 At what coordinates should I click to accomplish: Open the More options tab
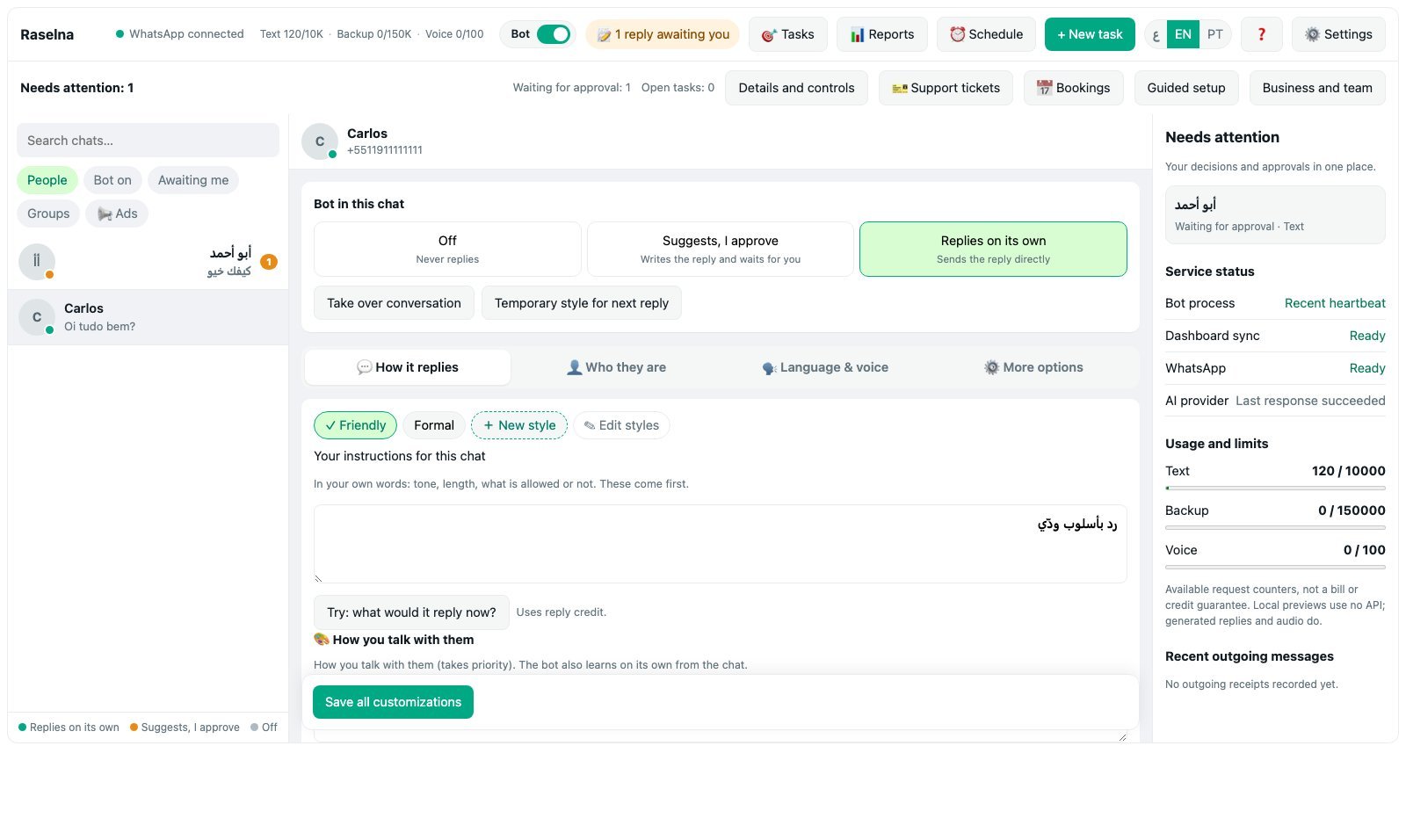point(1033,367)
